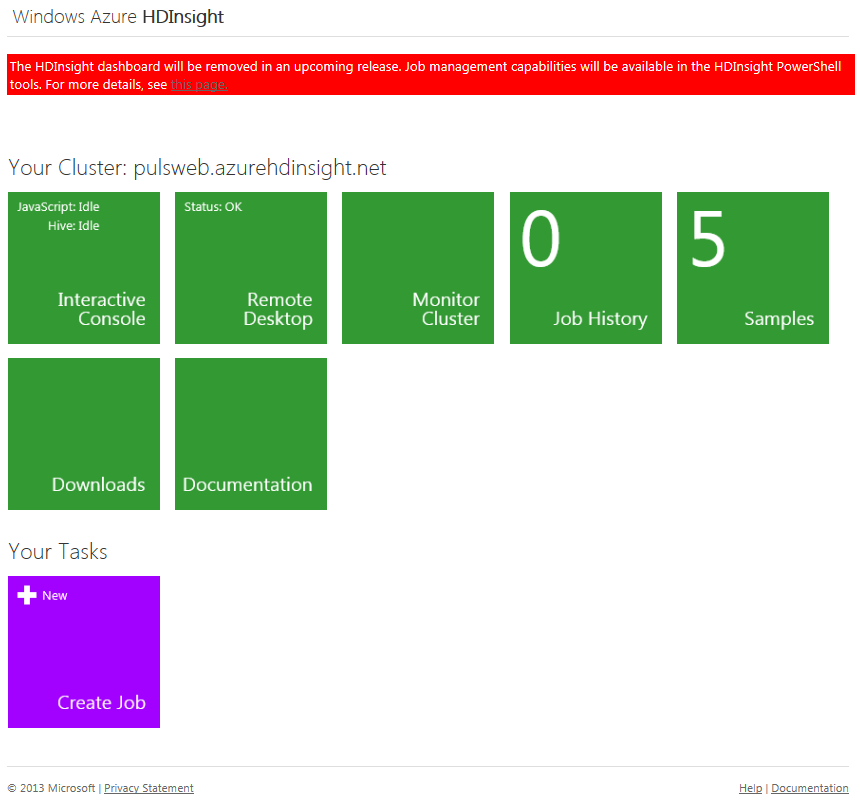Image resolution: width=860 pixels, height=806 pixels.
Task: Click the 'Hive: Idle' status text
Action: [73, 226]
